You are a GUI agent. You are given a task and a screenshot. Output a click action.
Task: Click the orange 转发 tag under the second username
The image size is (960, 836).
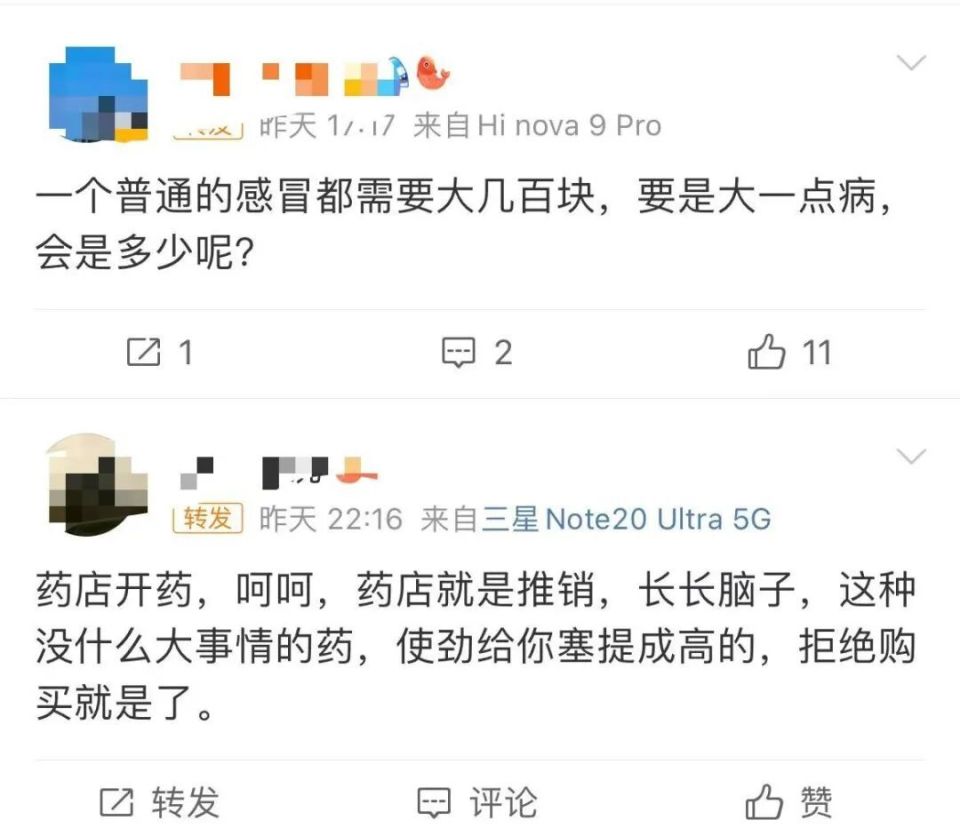pos(208,518)
